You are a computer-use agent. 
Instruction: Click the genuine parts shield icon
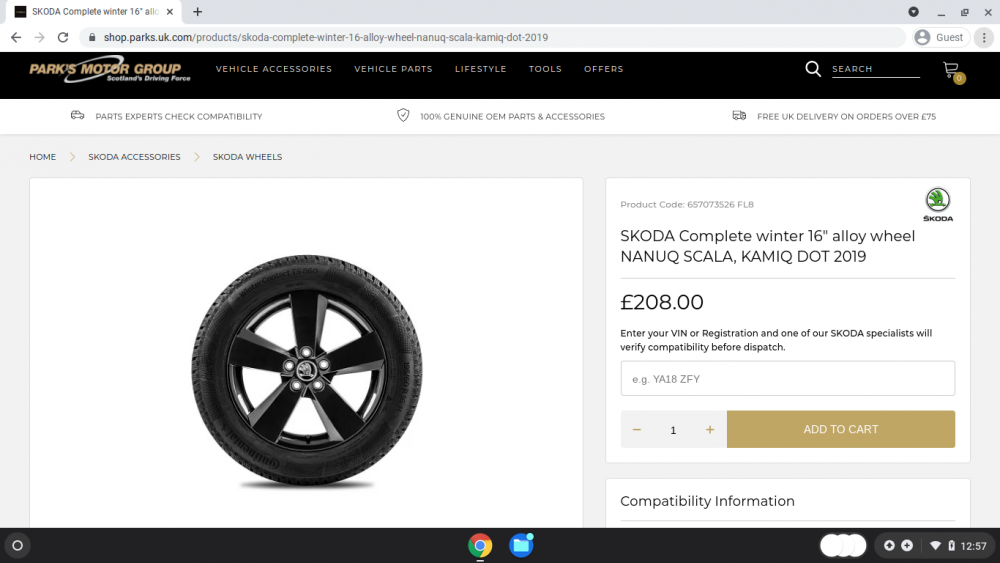tap(403, 115)
